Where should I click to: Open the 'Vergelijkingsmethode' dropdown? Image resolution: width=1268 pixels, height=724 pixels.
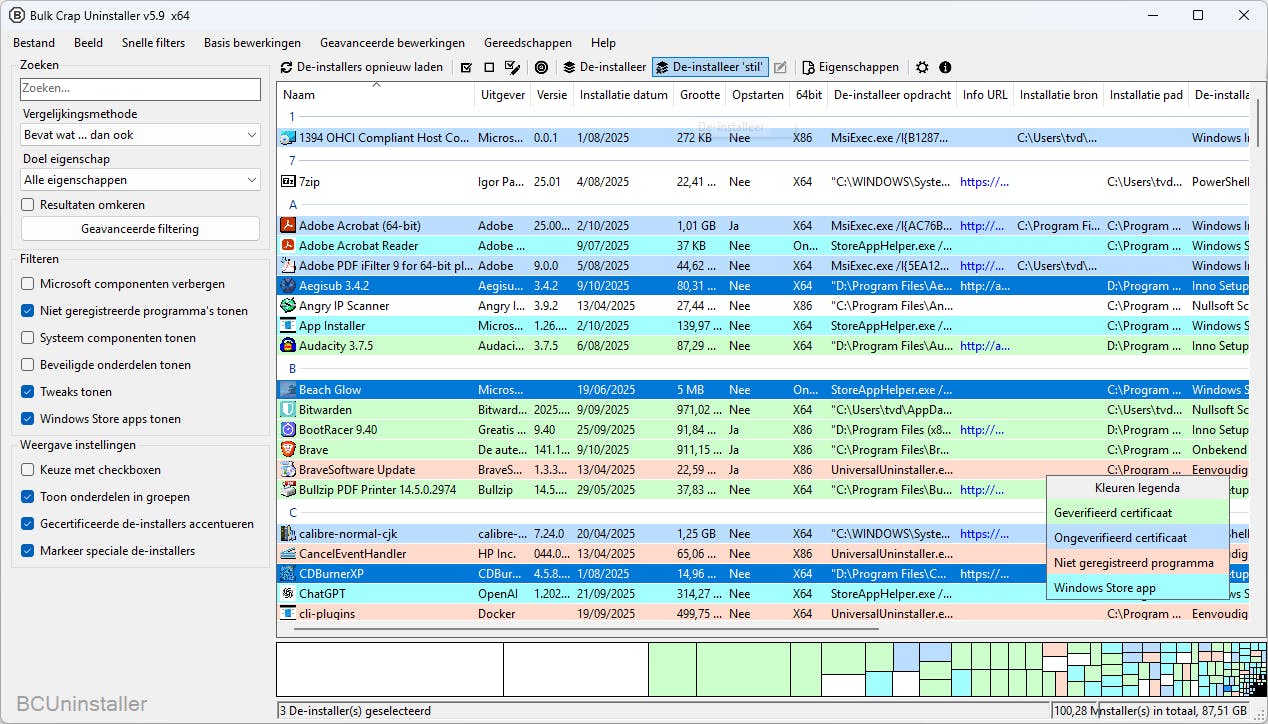(140, 135)
